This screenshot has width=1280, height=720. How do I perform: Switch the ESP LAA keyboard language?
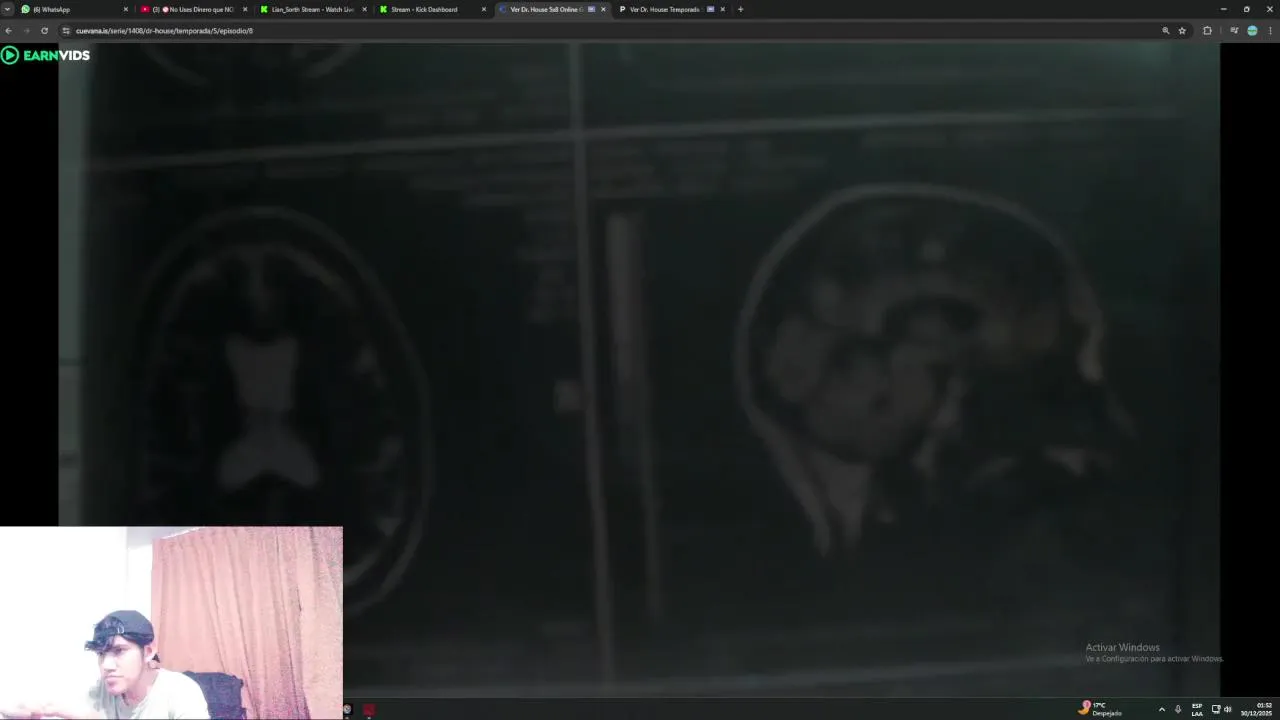click(1197, 709)
